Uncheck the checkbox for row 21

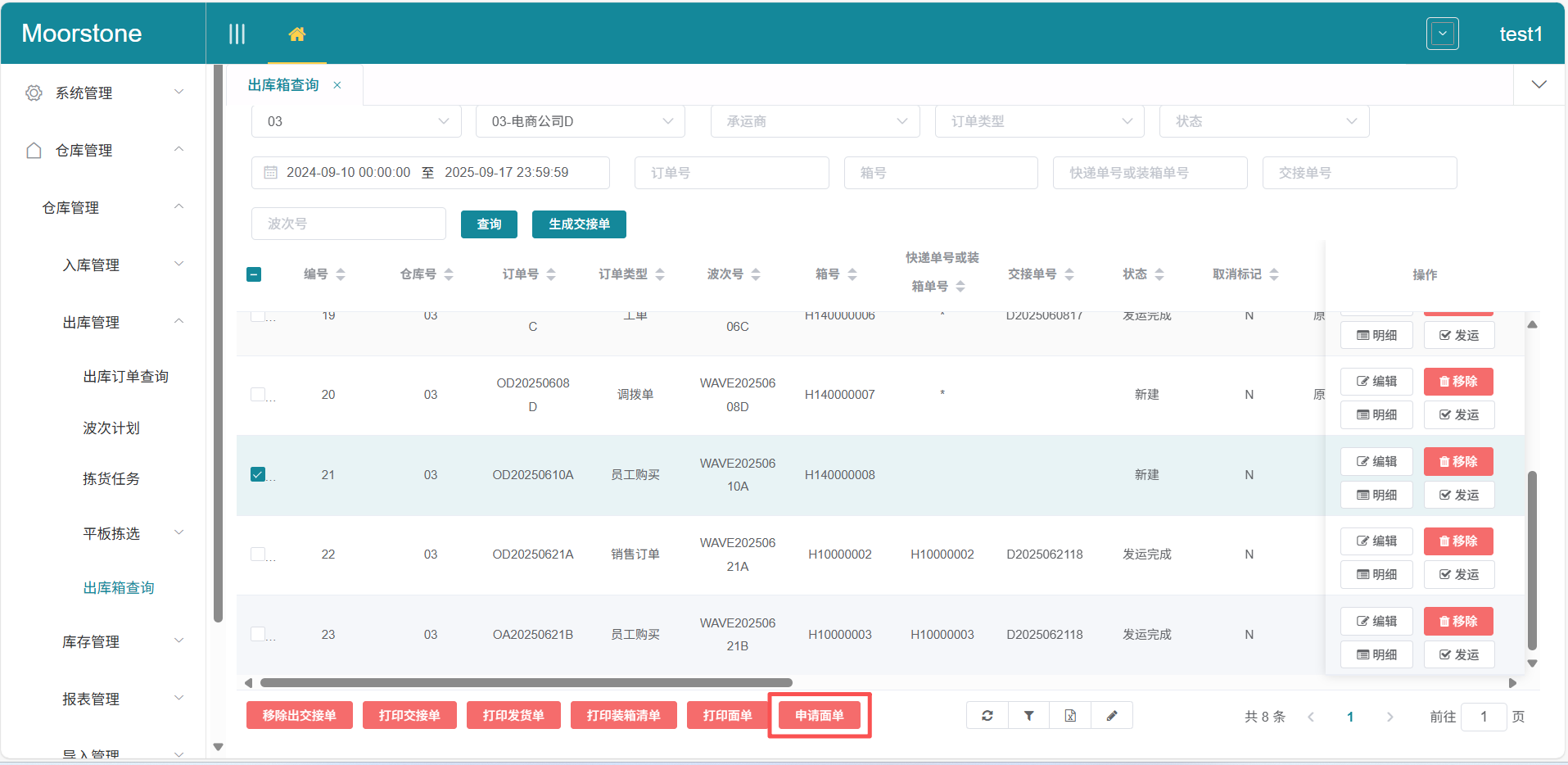[x=258, y=474]
